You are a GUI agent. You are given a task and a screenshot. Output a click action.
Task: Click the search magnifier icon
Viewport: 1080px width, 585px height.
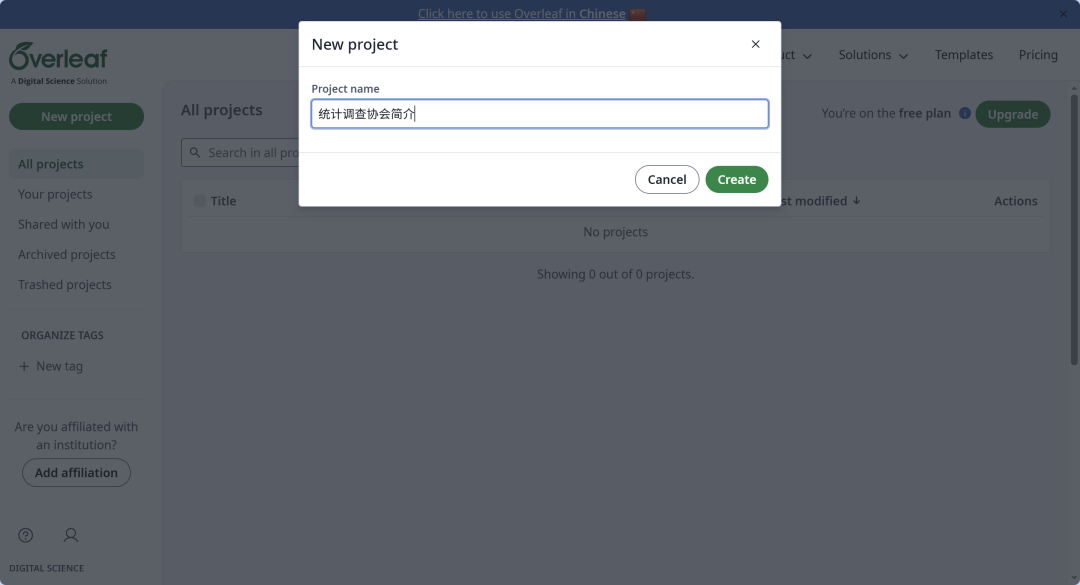coord(195,152)
